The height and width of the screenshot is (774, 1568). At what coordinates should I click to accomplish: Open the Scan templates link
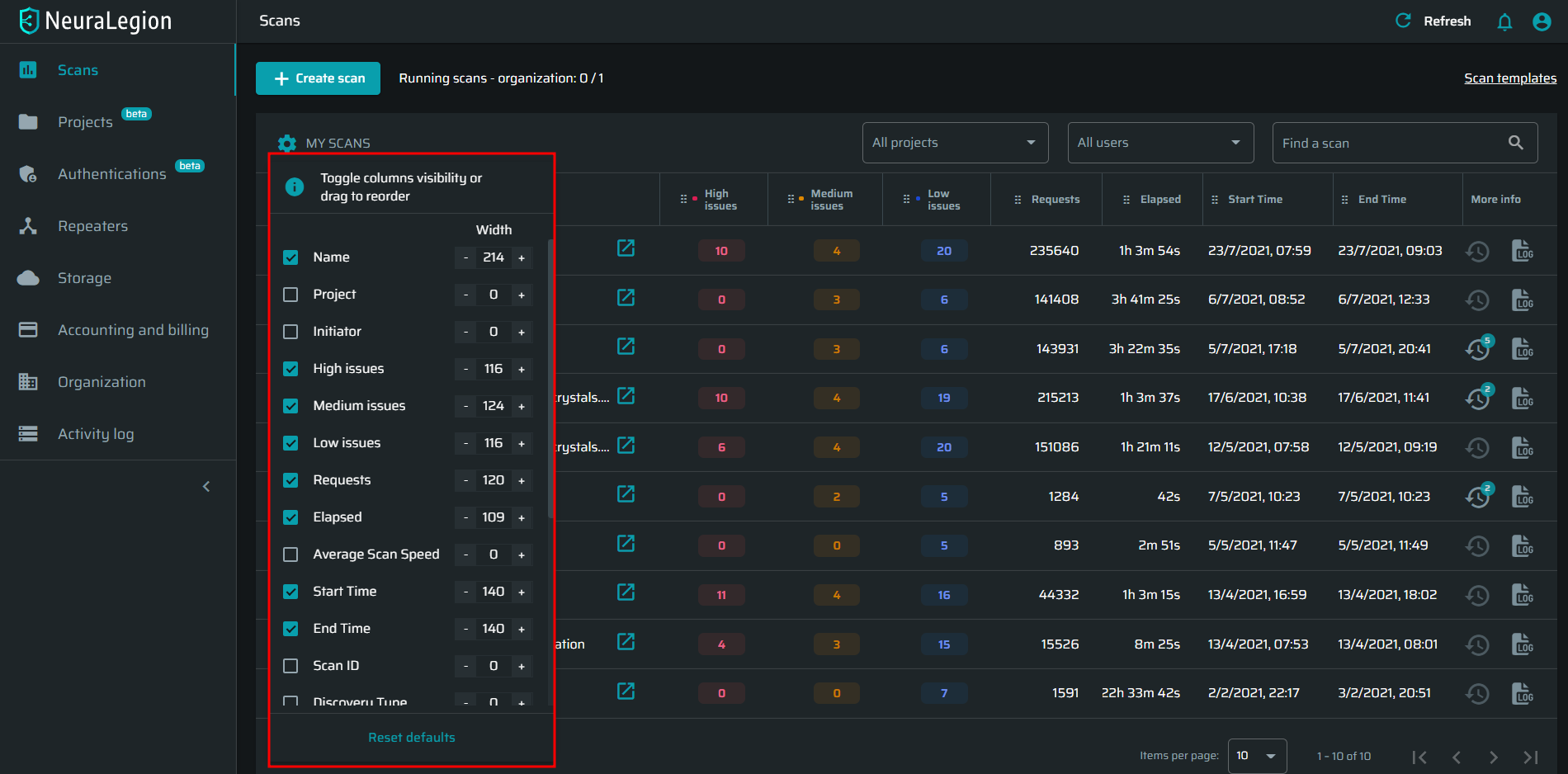click(x=1510, y=78)
